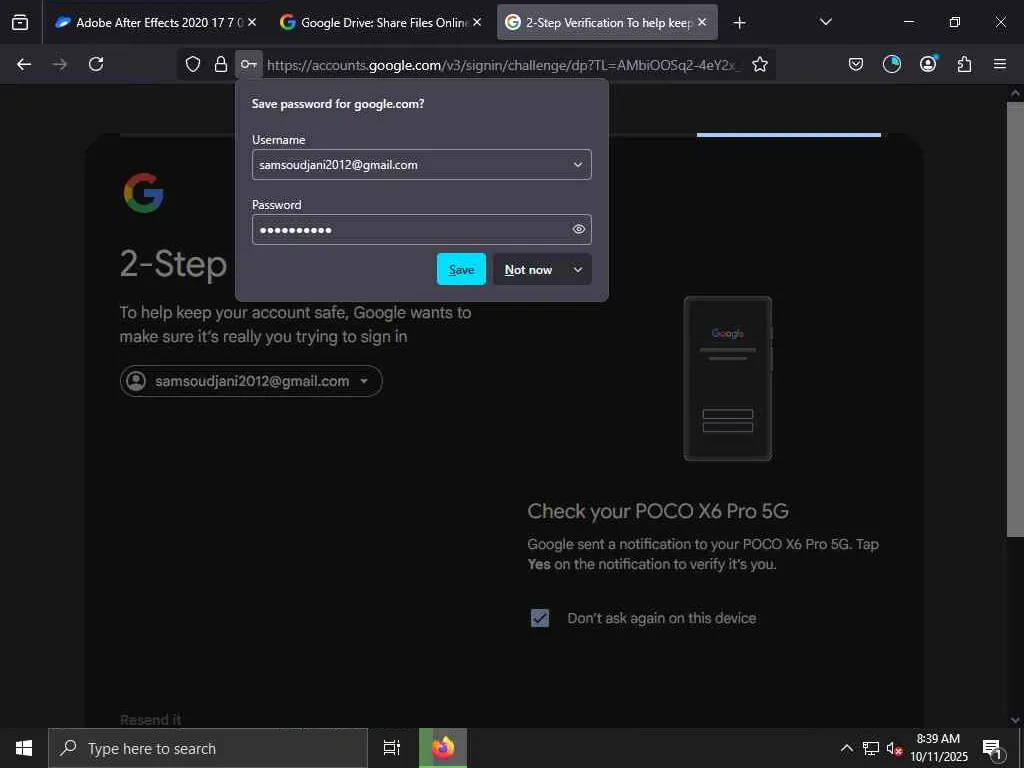Viewport: 1024px width, 768px height.
Task: Click the Check your POCO X6 Pro 5G heading
Action: 658,511
